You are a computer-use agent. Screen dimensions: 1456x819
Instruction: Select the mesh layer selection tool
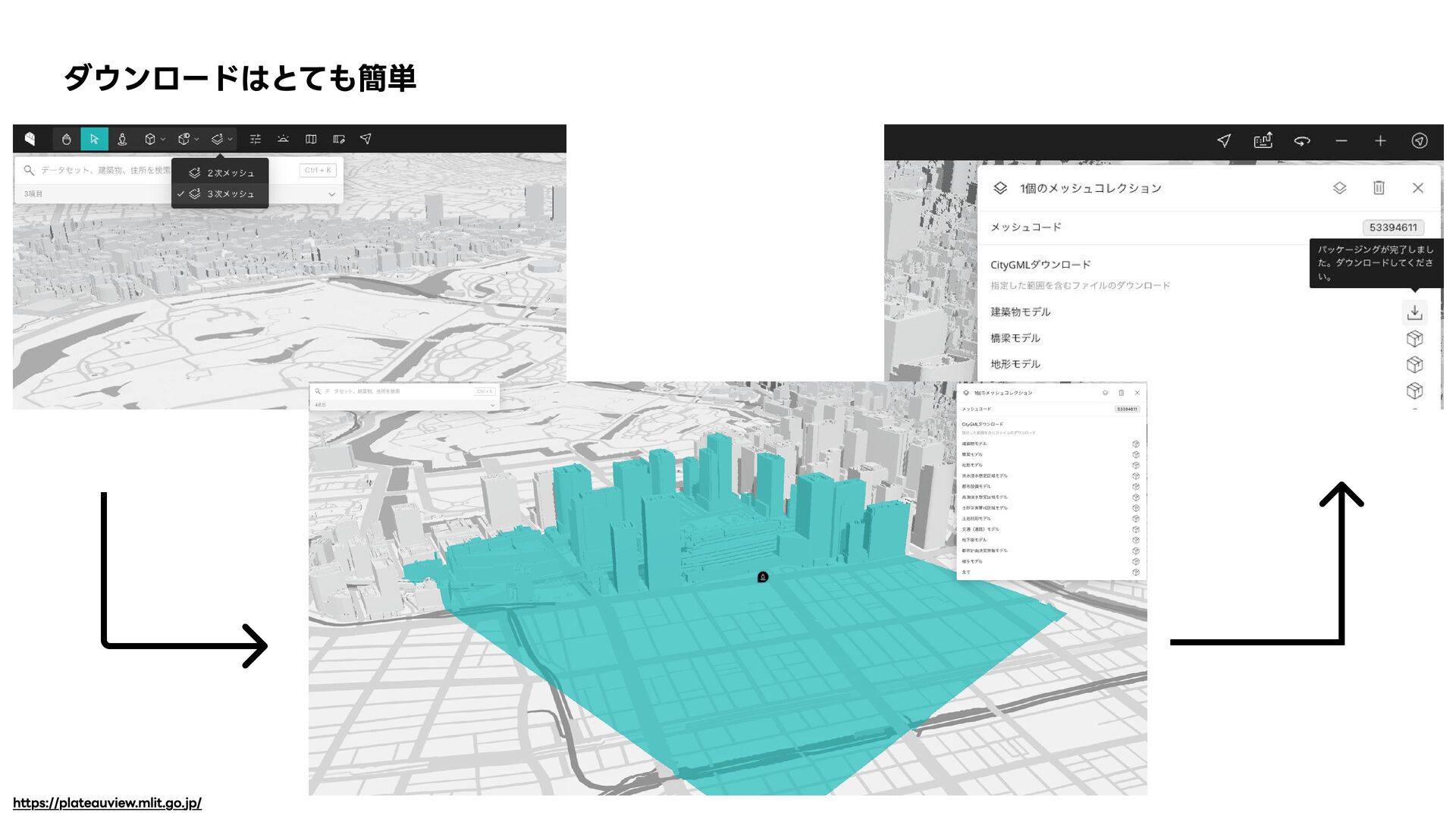point(217,139)
